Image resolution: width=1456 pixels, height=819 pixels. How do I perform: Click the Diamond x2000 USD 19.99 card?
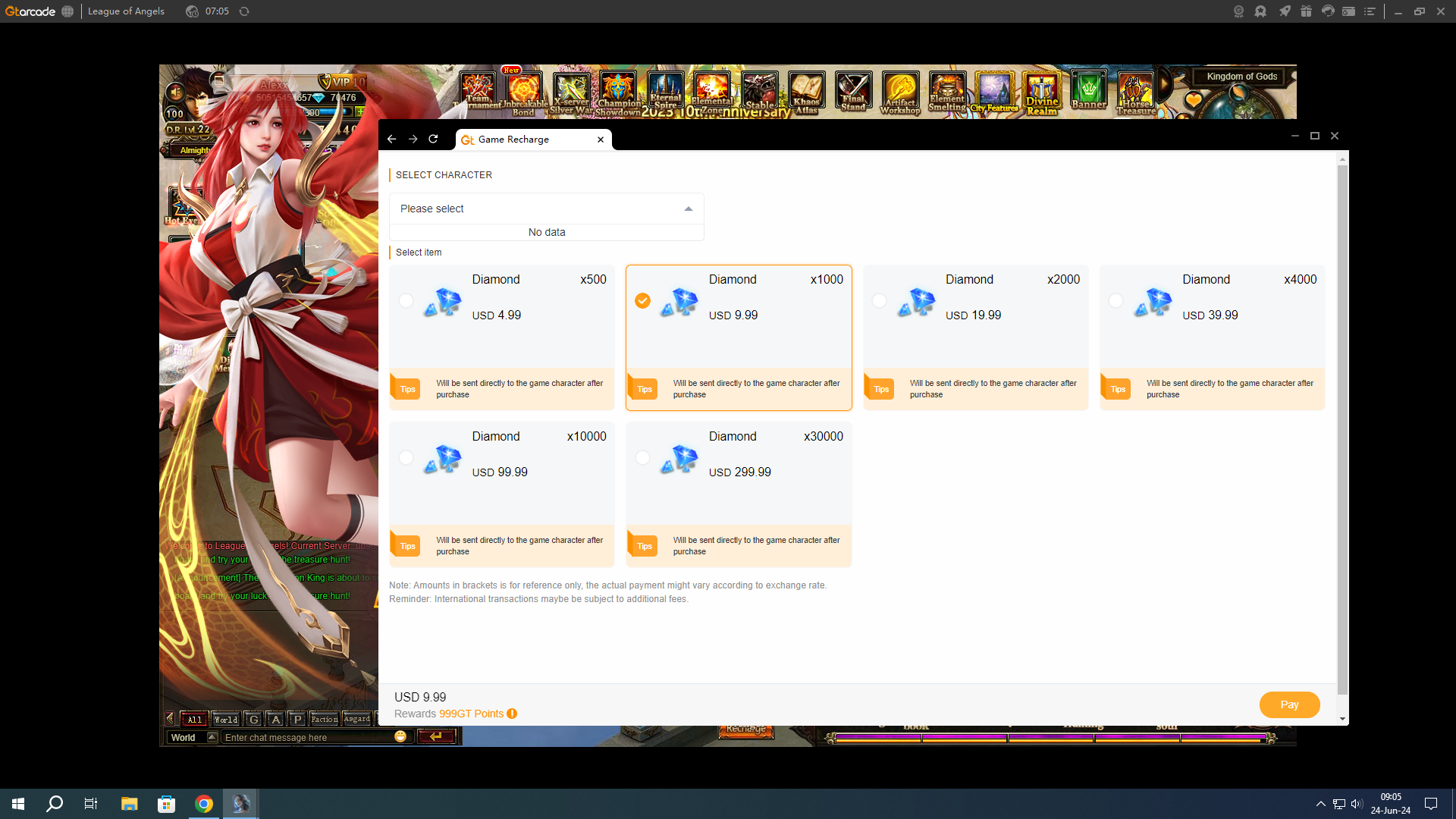tap(975, 337)
